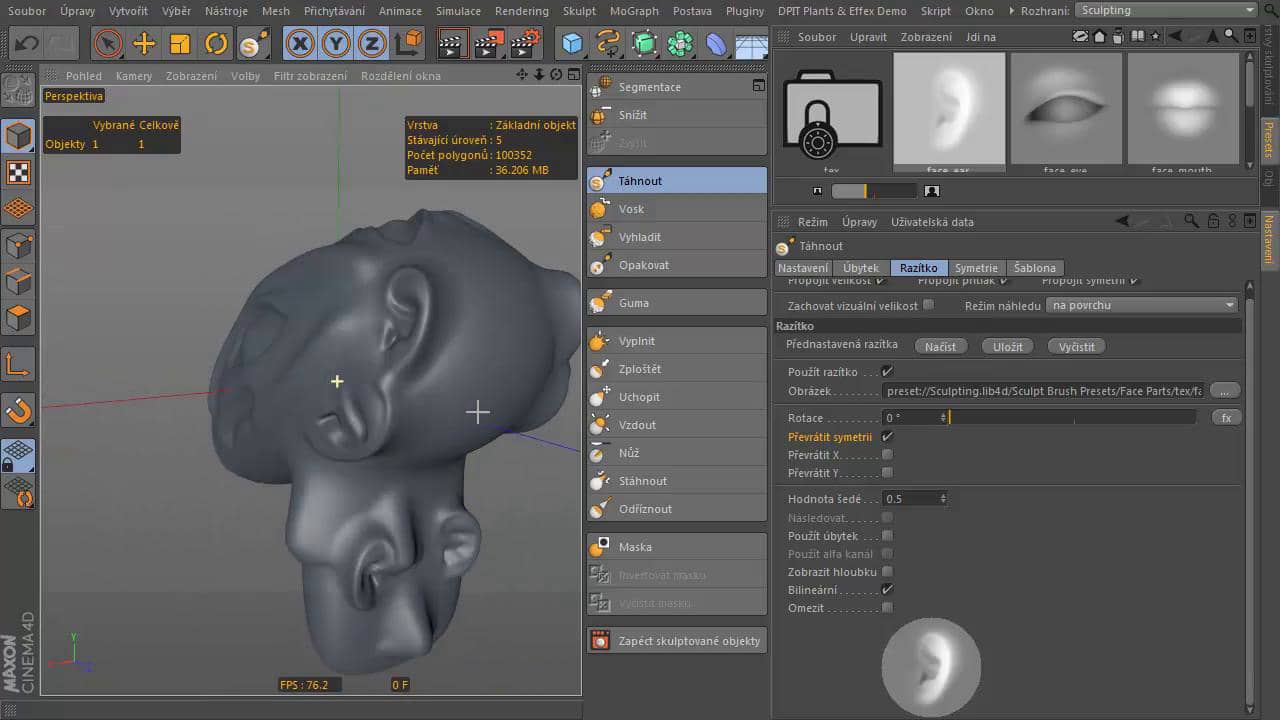Switch to the Symetrie tab
1280x720 pixels.
(976, 268)
